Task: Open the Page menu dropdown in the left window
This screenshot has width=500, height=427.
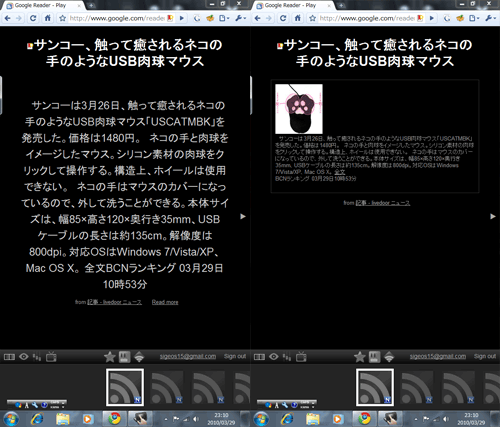Action: tap(224, 18)
